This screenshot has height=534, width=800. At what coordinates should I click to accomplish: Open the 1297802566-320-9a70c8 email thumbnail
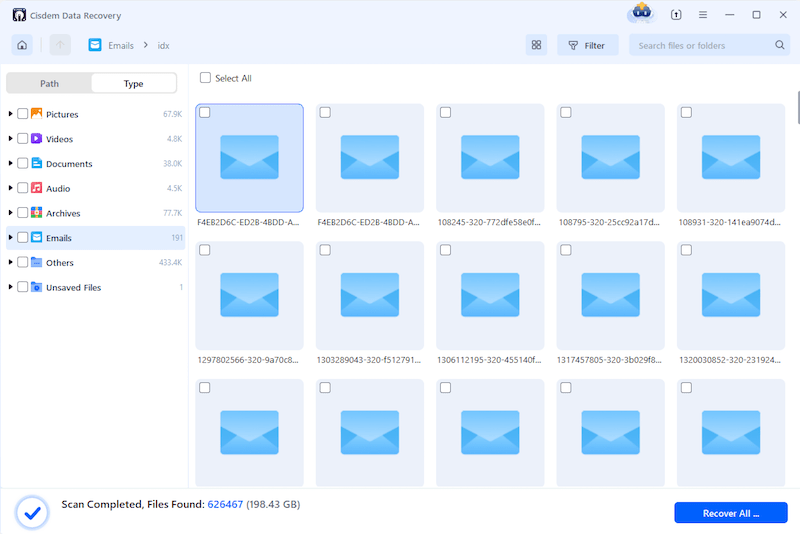click(249, 295)
